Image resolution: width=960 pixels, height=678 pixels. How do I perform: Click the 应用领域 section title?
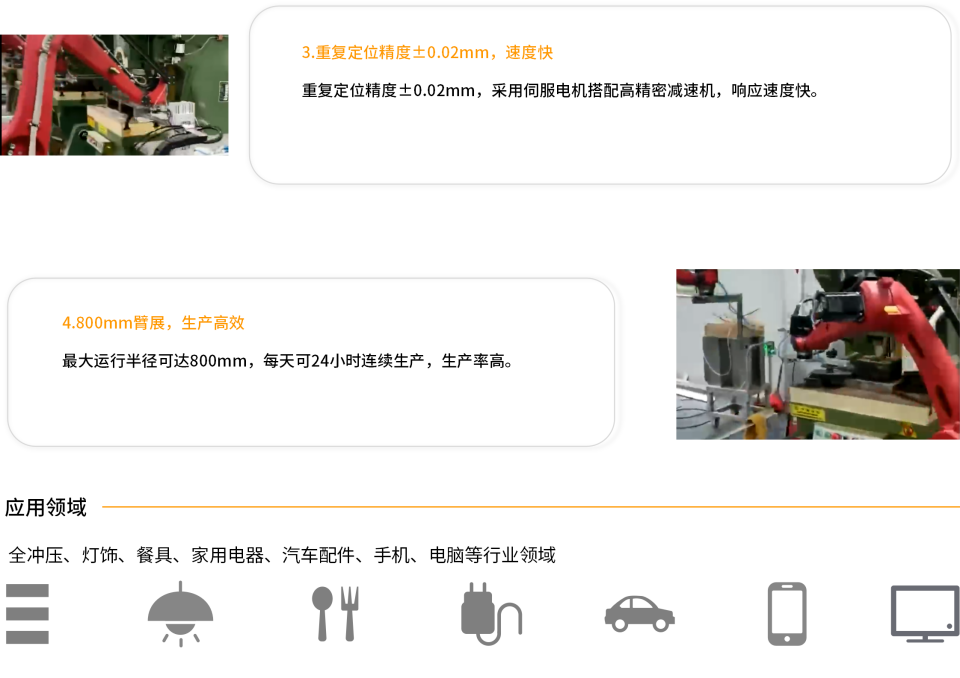click(x=46, y=507)
